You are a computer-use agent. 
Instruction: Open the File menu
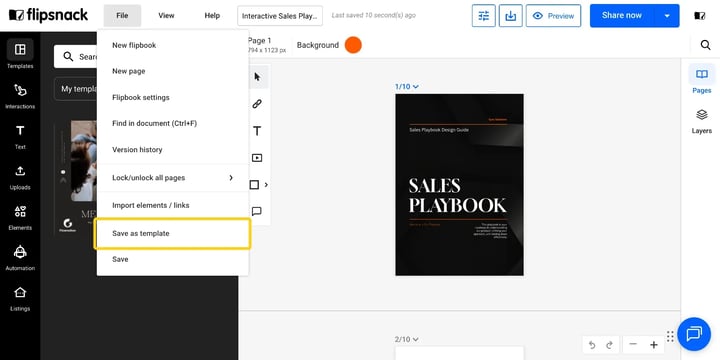(x=122, y=16)
